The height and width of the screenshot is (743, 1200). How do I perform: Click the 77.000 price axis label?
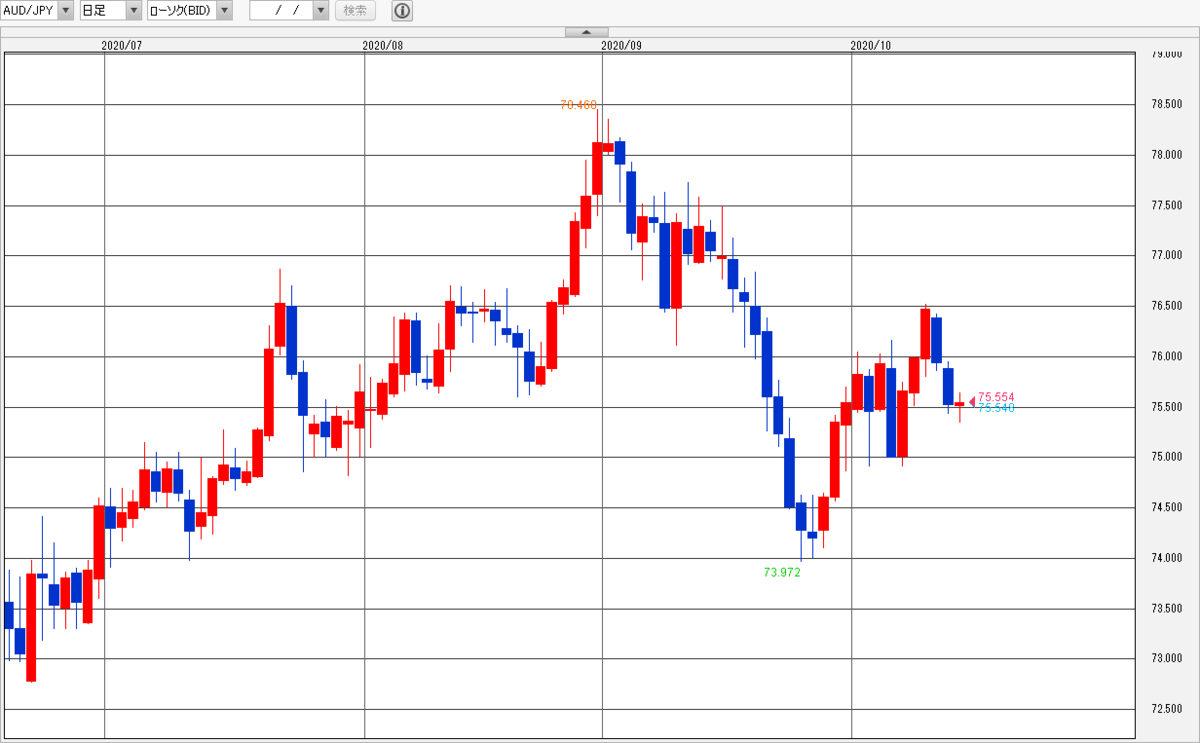pos(1167,256)
